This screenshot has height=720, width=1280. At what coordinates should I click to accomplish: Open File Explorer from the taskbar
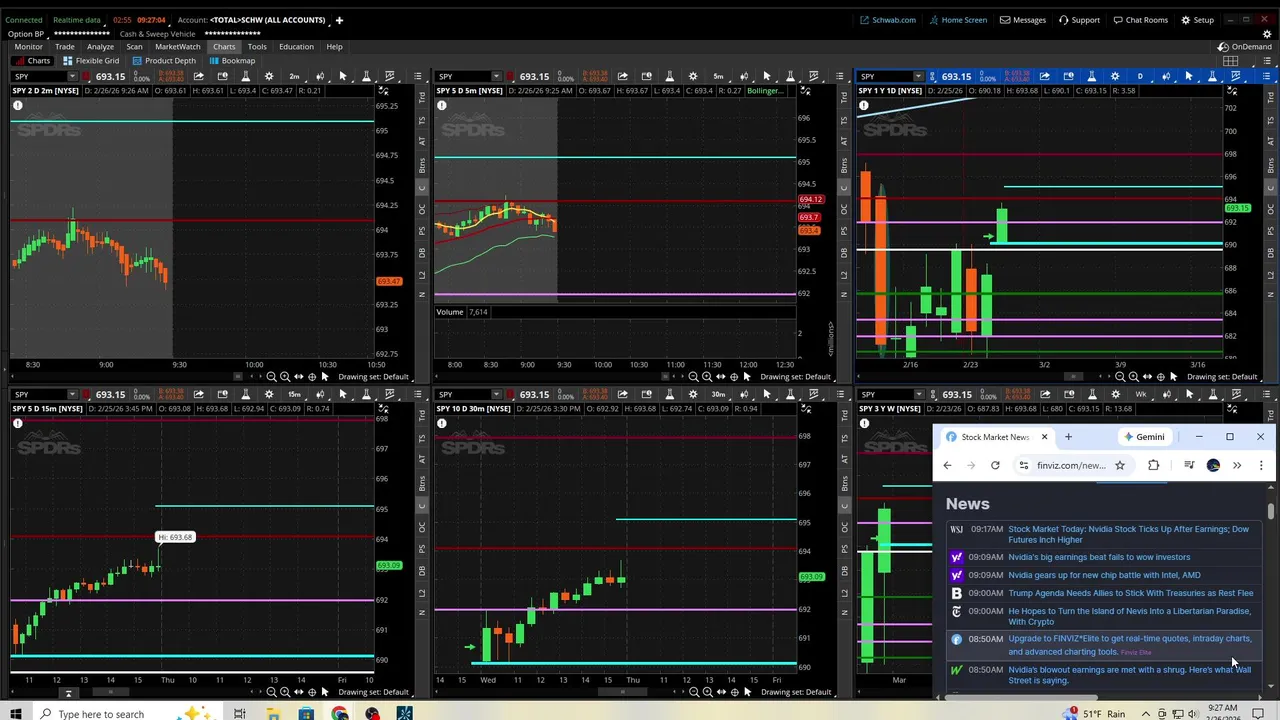click(x=273, y=713)
